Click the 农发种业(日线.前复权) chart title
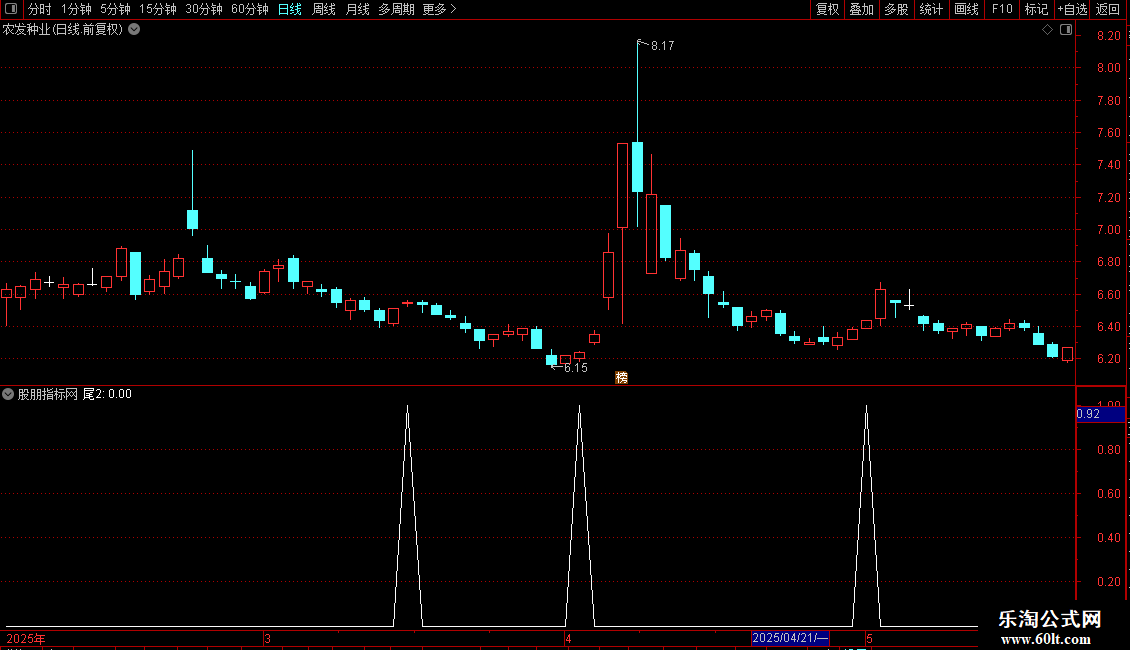 tap(63, 30)
